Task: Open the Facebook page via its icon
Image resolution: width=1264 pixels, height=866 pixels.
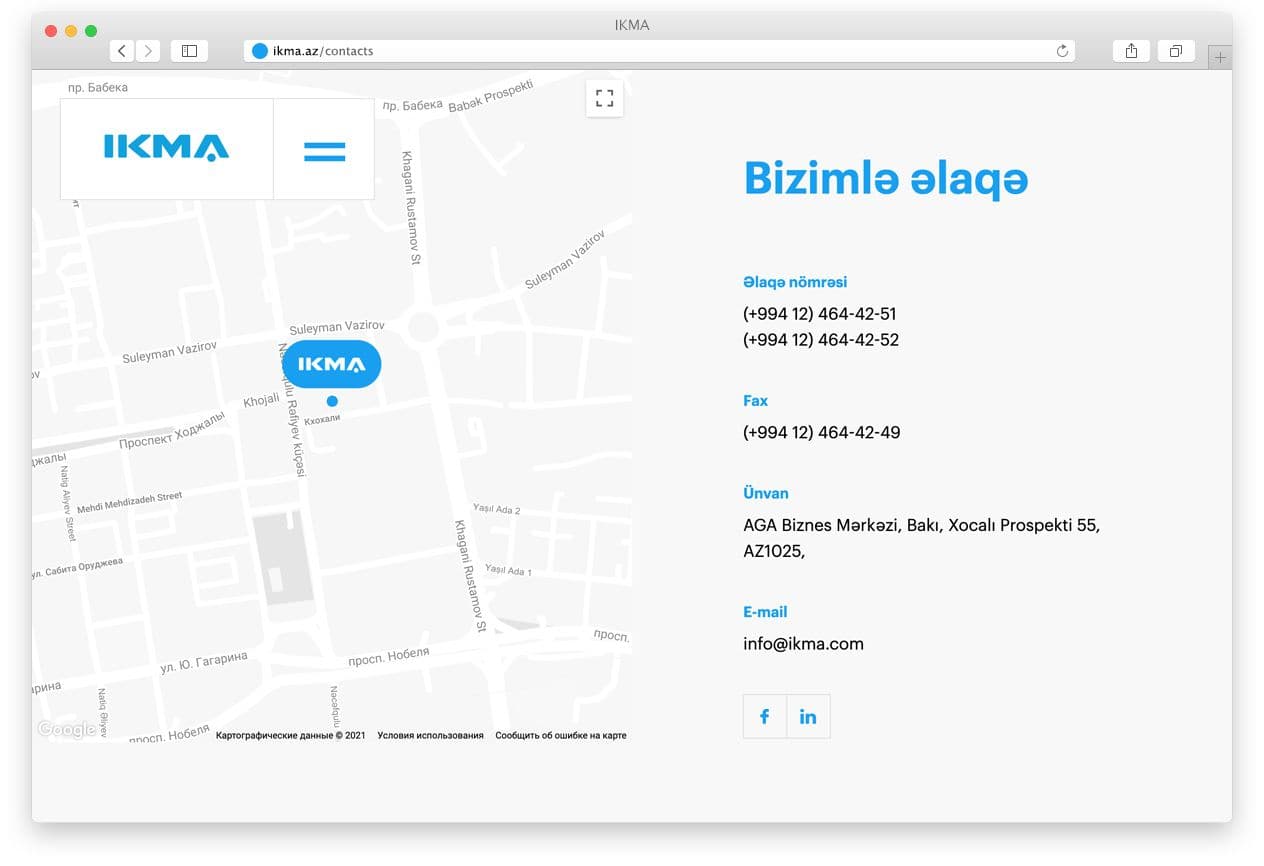Action: pyautogui.click(x=764, y=716)
